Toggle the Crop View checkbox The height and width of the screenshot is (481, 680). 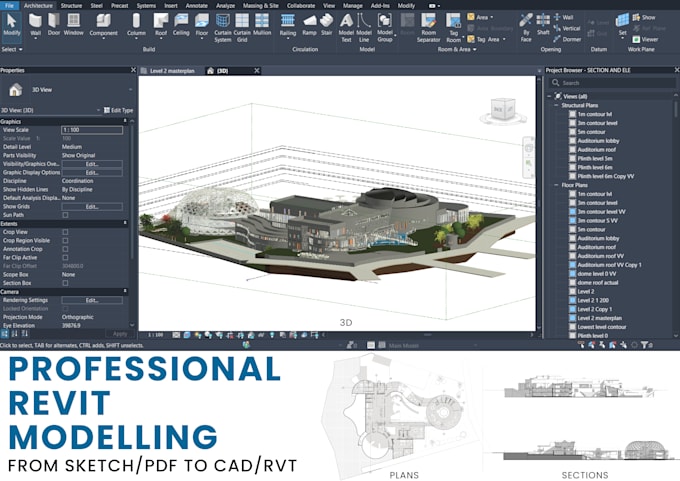point(65,232)
